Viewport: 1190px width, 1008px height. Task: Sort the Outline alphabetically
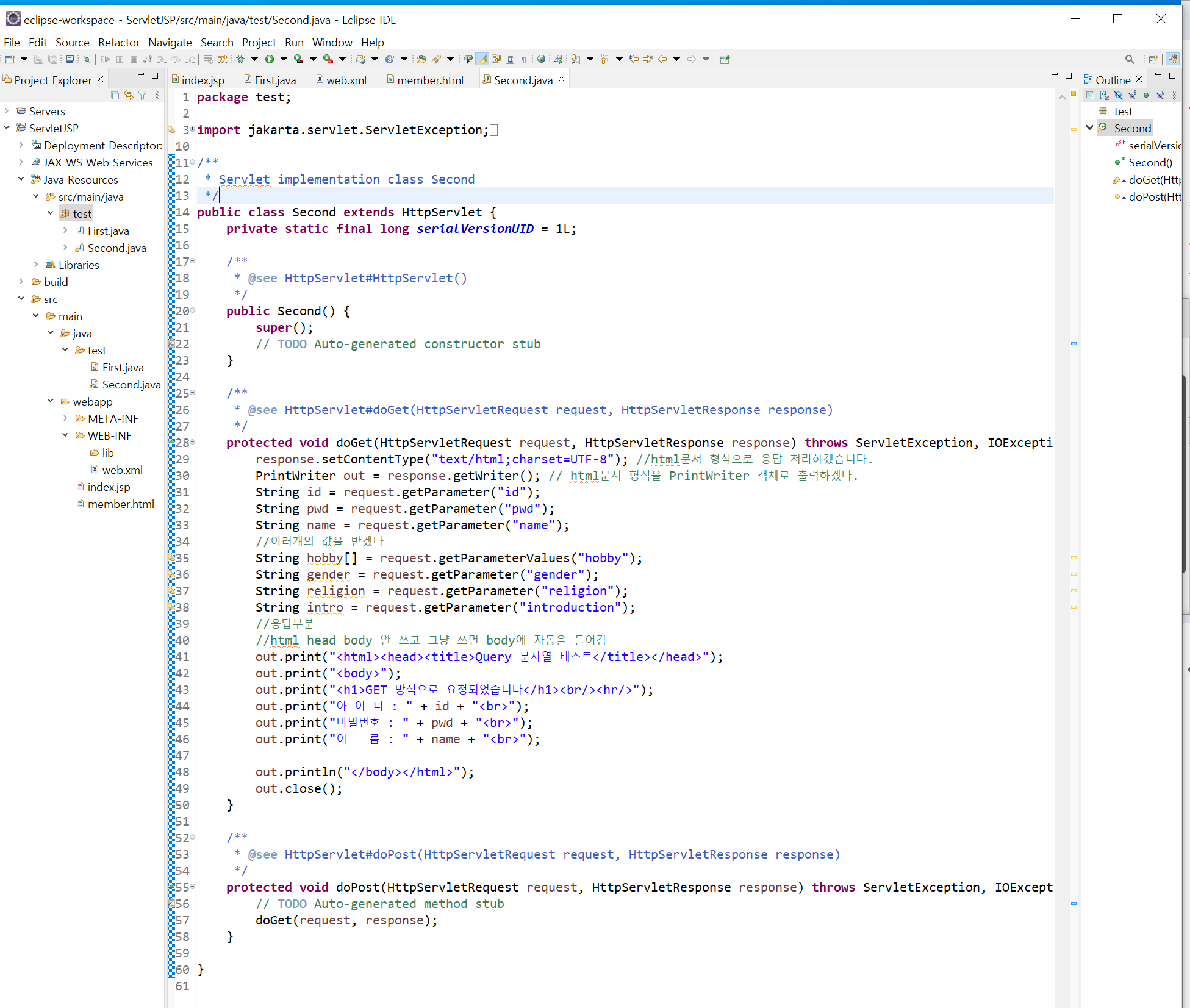(1104, 95)
